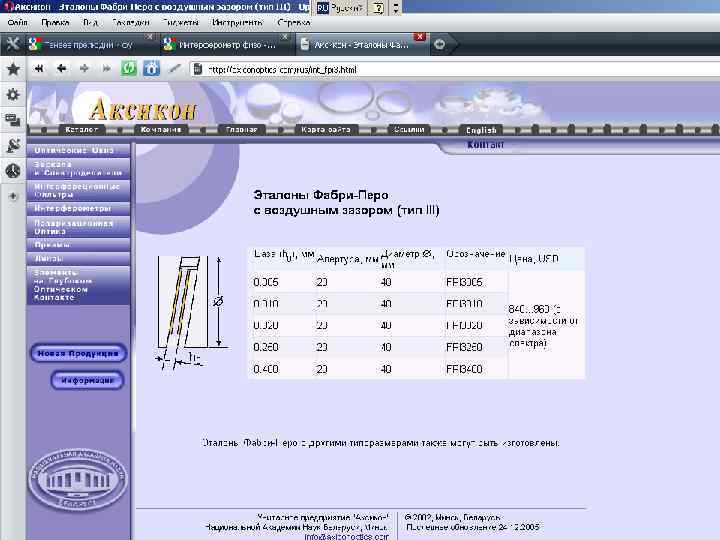Click the Новая Продукция button
This screenshot has height=540, width=720.
click(78, 354)
